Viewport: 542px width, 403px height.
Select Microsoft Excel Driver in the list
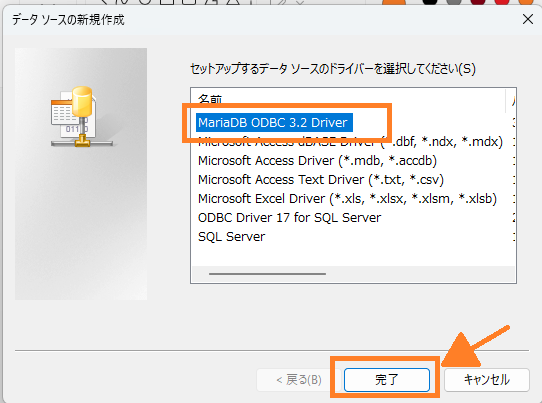(x=347, y=198)
